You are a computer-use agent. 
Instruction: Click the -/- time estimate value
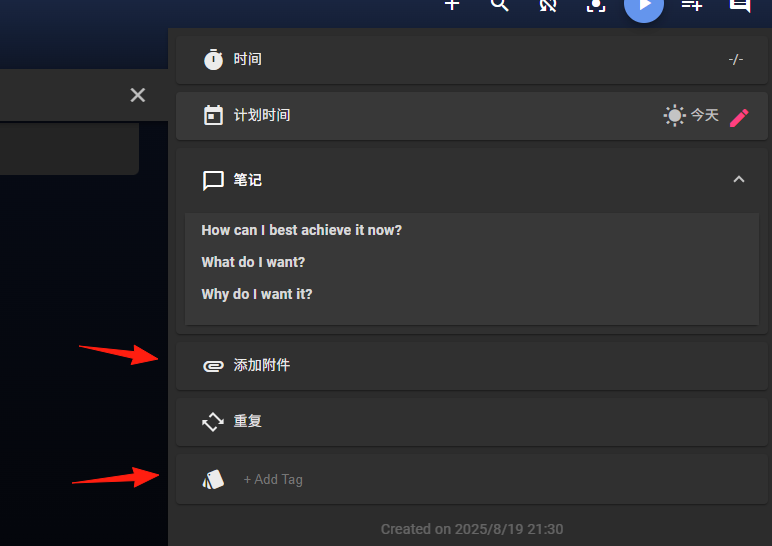tap(736, 60)
